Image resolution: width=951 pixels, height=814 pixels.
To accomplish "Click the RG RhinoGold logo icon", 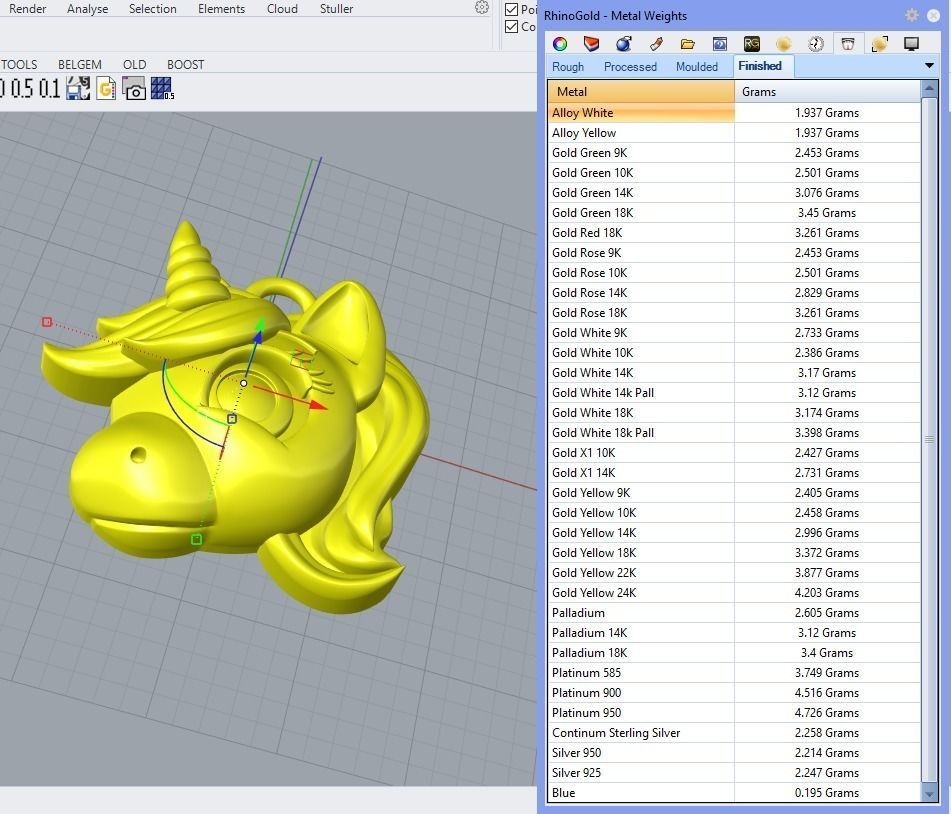I will tap(751, 44).
